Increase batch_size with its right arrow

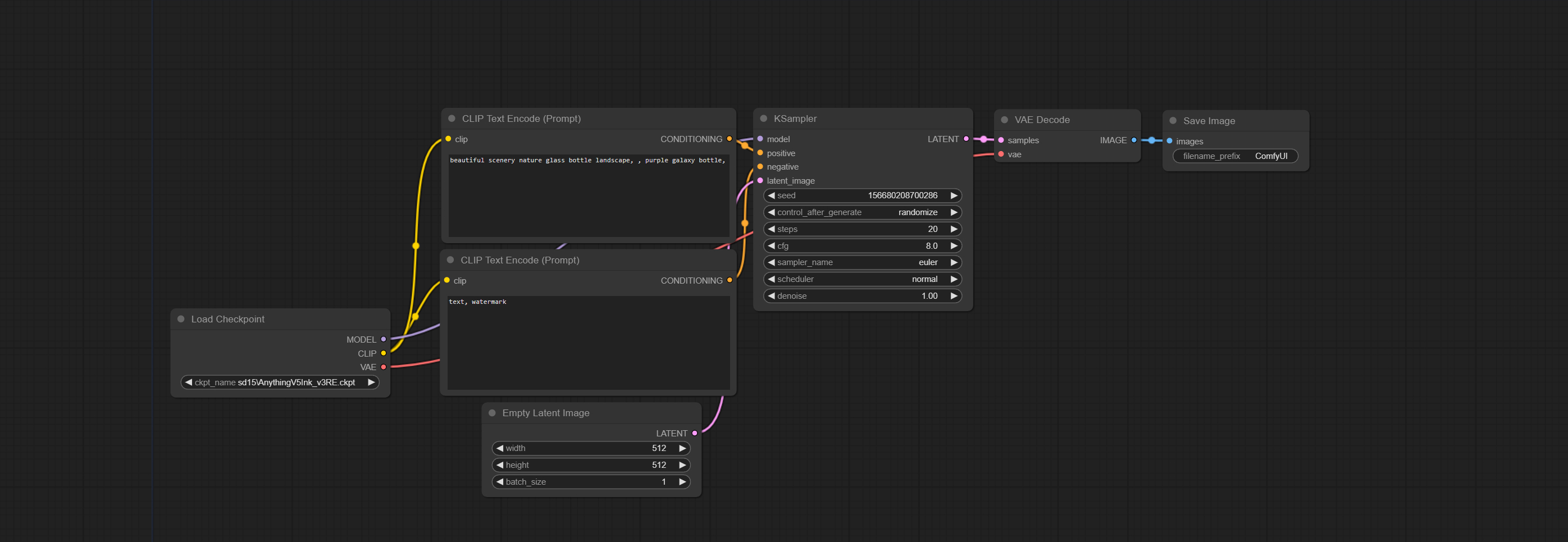(682, 482)
